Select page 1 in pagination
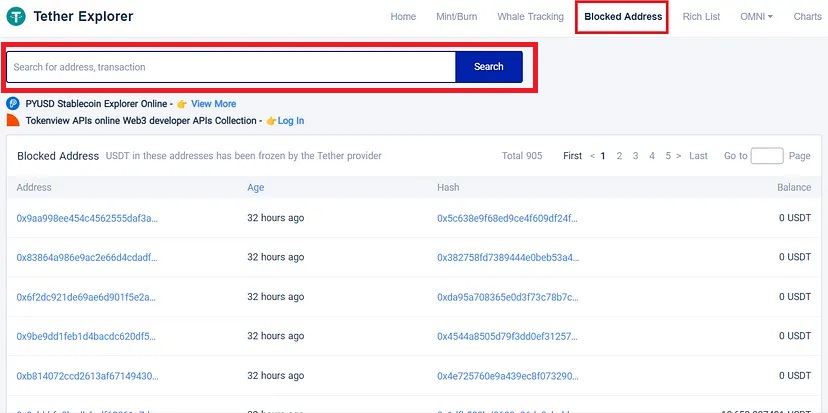This screenshot has width=828, height=413. 603,156
